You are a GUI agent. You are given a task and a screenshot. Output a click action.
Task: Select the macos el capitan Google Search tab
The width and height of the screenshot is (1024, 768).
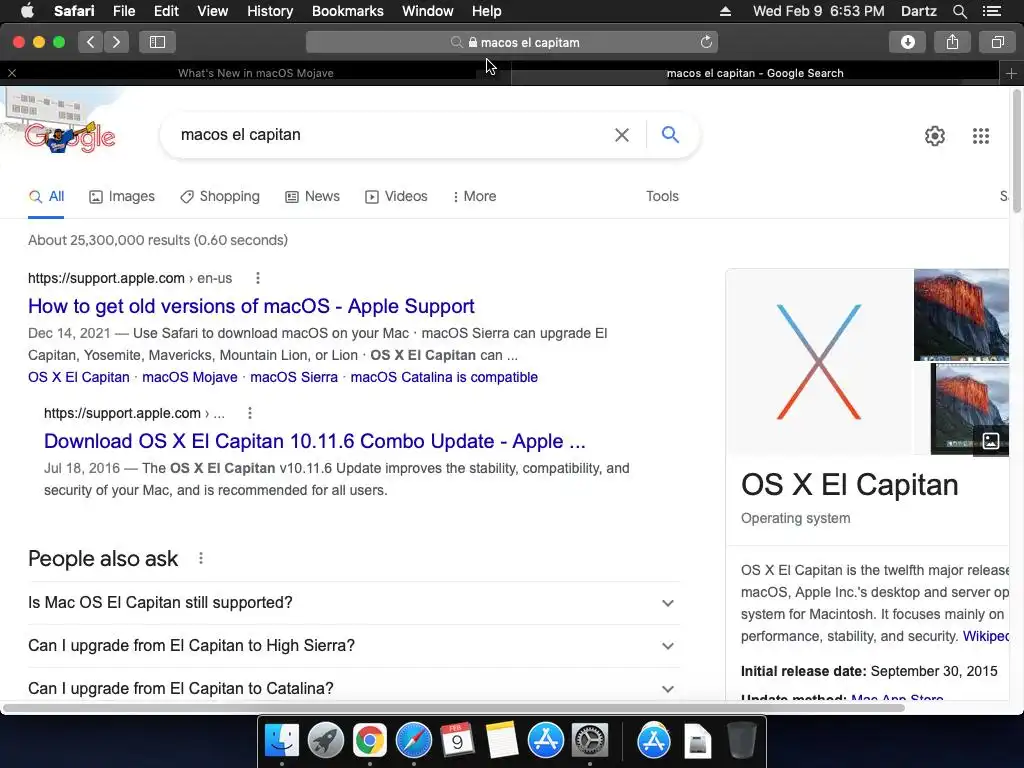(x=755, y=73)
